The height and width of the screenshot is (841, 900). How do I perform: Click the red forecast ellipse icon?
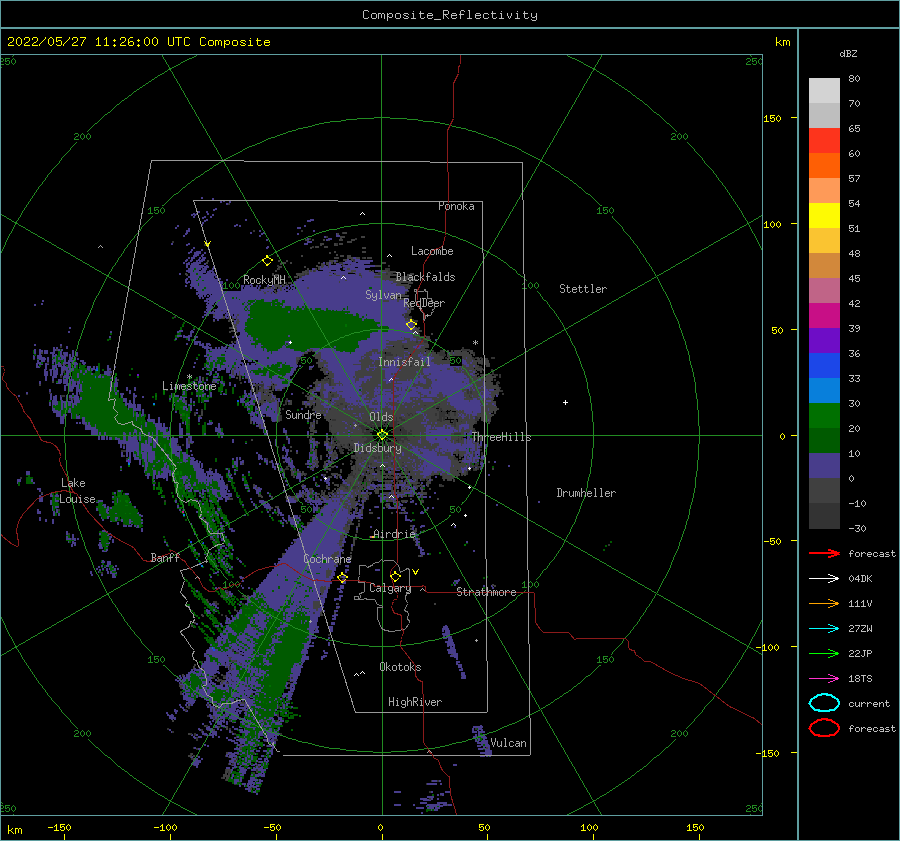point(824,728)
